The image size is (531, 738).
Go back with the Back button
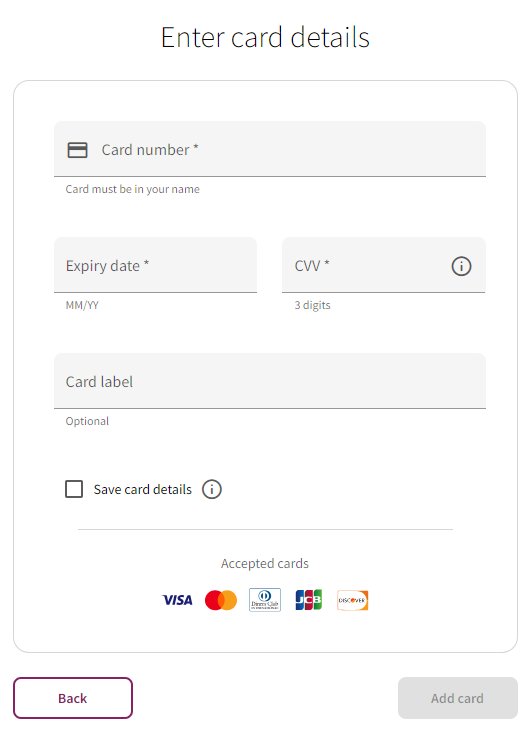click(x=73, y=698)
